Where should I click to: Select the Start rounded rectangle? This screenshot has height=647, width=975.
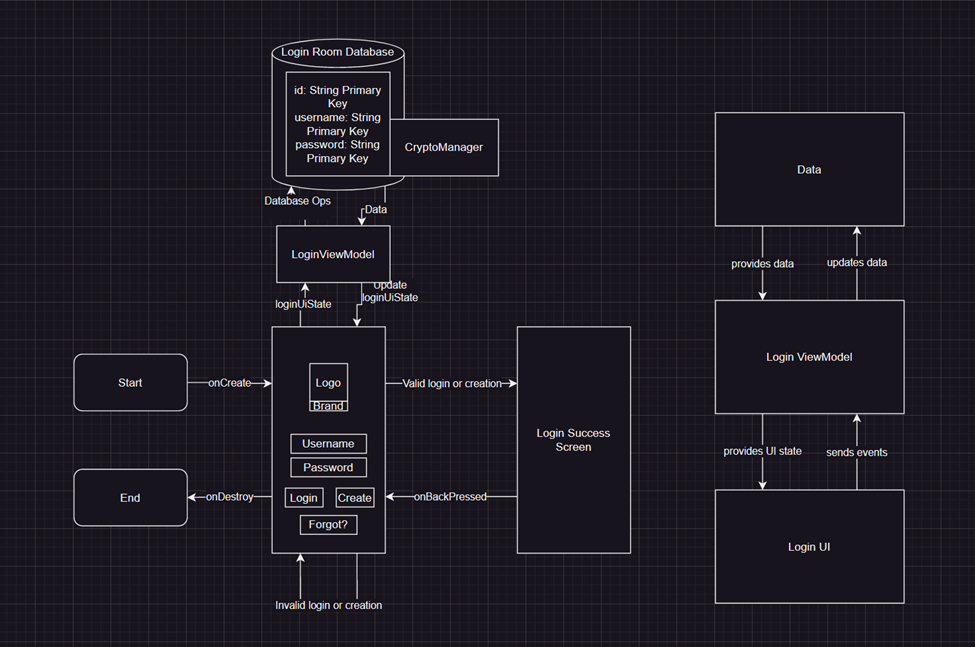pyautogui.click(x=130, y=382)
